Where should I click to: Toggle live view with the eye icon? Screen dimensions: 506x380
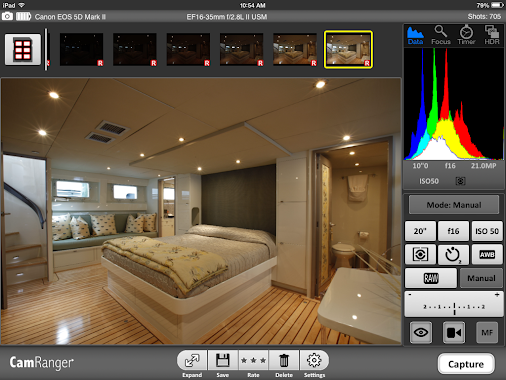[x=421, y=332]
